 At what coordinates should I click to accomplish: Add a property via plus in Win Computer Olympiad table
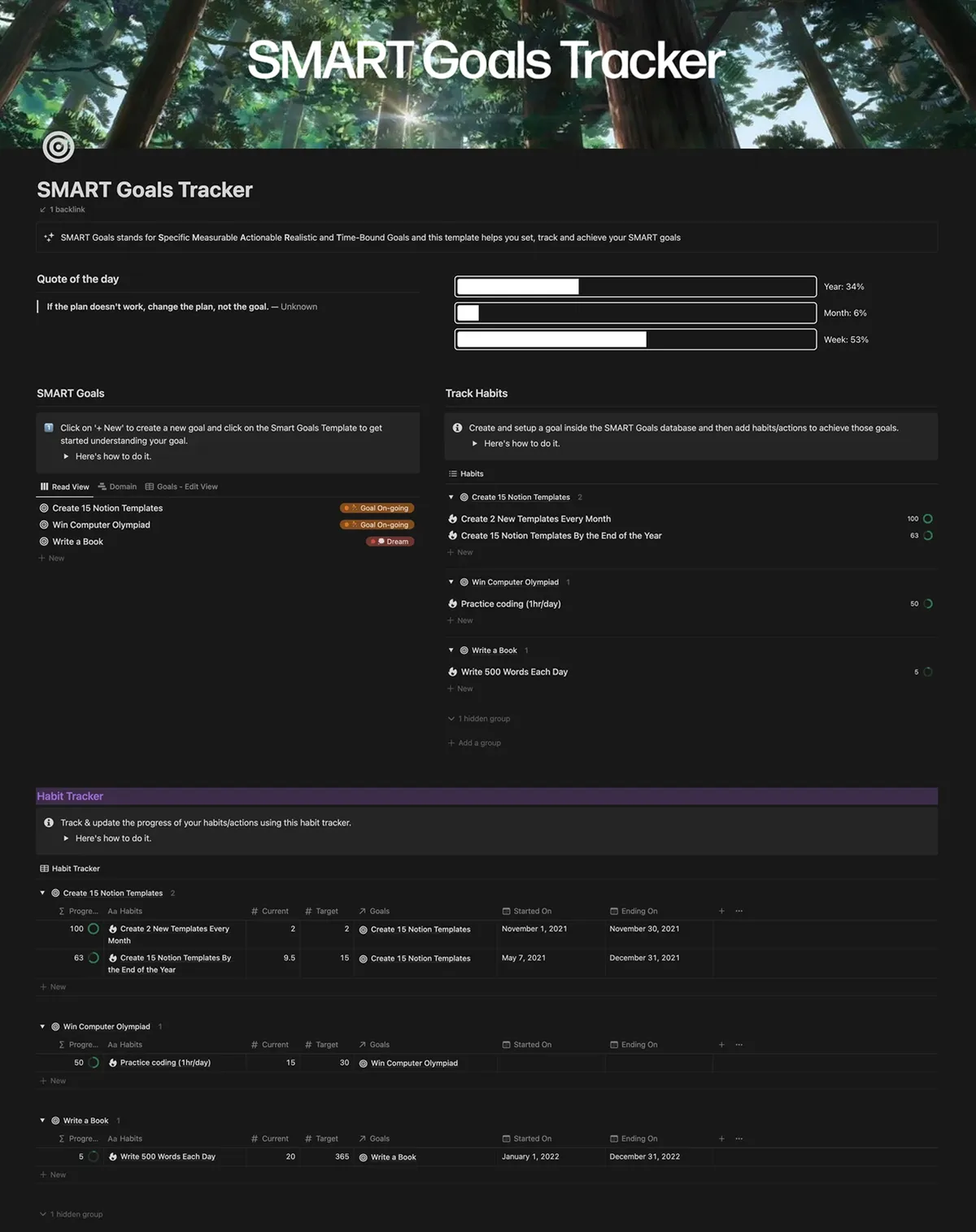coord(721,1044)
